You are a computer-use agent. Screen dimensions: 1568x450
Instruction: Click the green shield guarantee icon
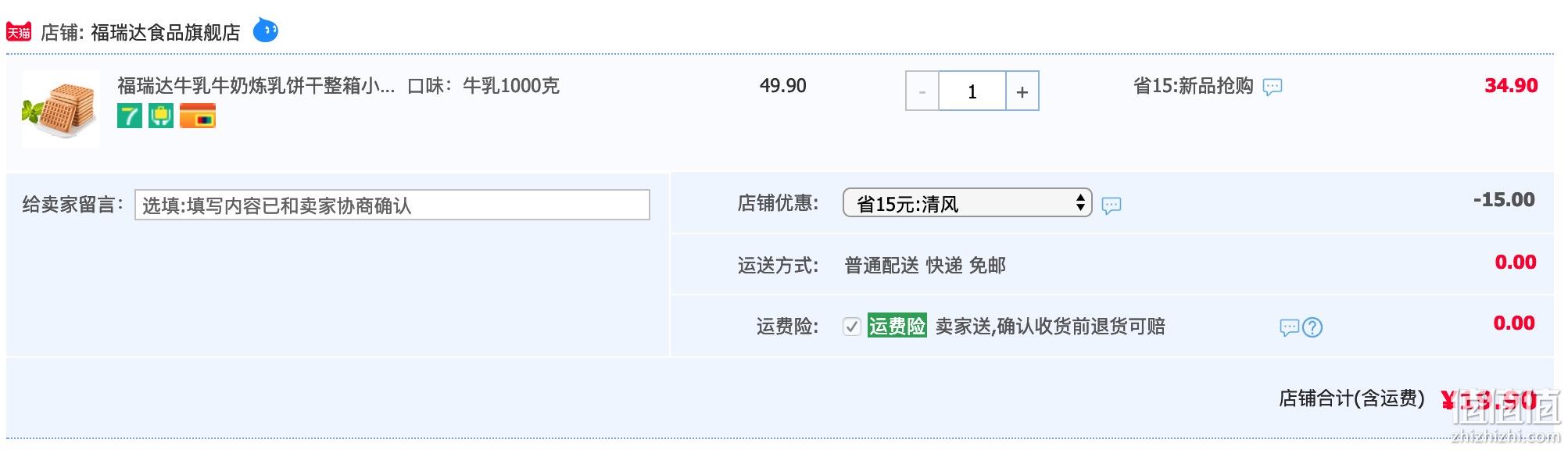161,116
